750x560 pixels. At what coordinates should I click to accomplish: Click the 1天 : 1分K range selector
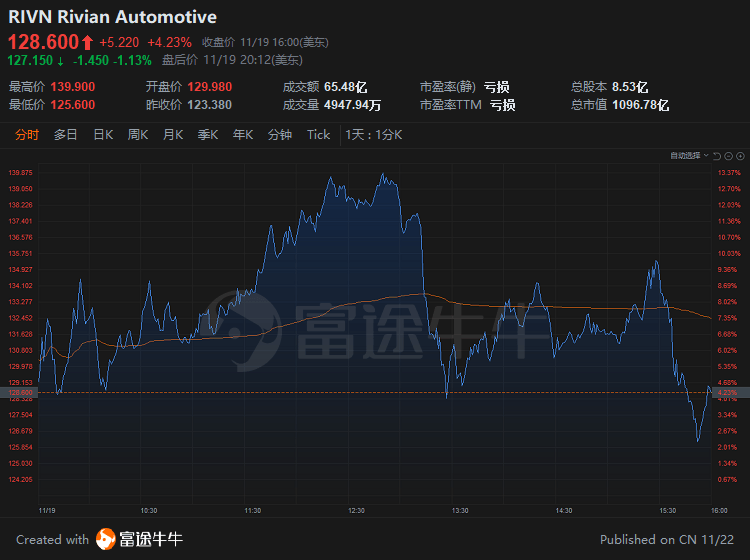tap(374, 135)
